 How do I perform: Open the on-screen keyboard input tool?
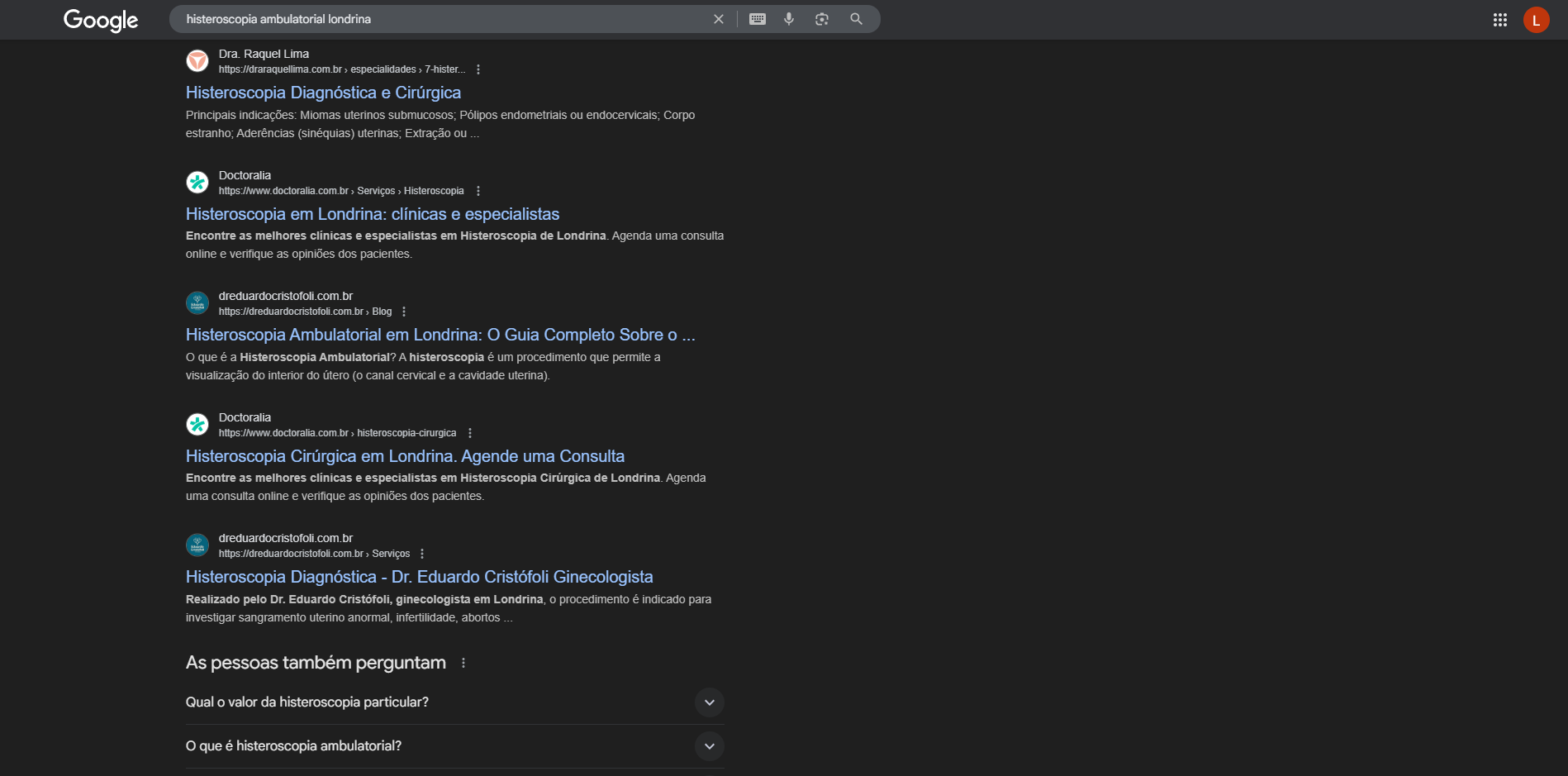point(758,19)
